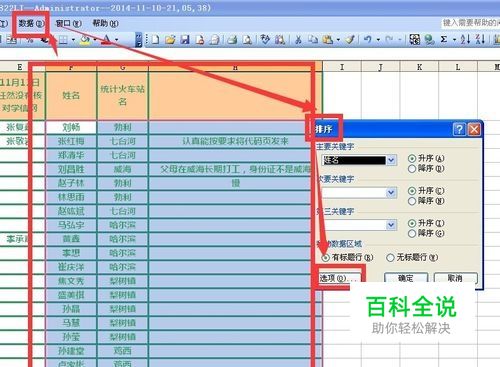The height and width of the screenshot is (367, 500).
Task: Select the Format Painter brush icon
Action: click(350, 40)
